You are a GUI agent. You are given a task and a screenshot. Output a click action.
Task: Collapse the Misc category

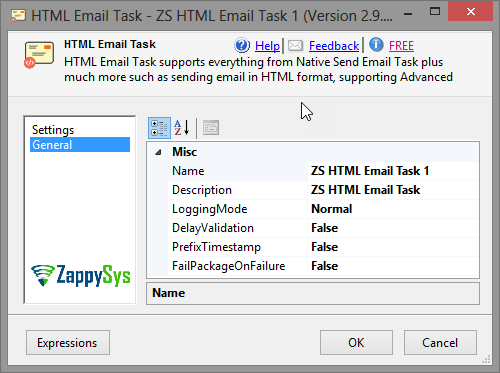[x=158, y=152]
